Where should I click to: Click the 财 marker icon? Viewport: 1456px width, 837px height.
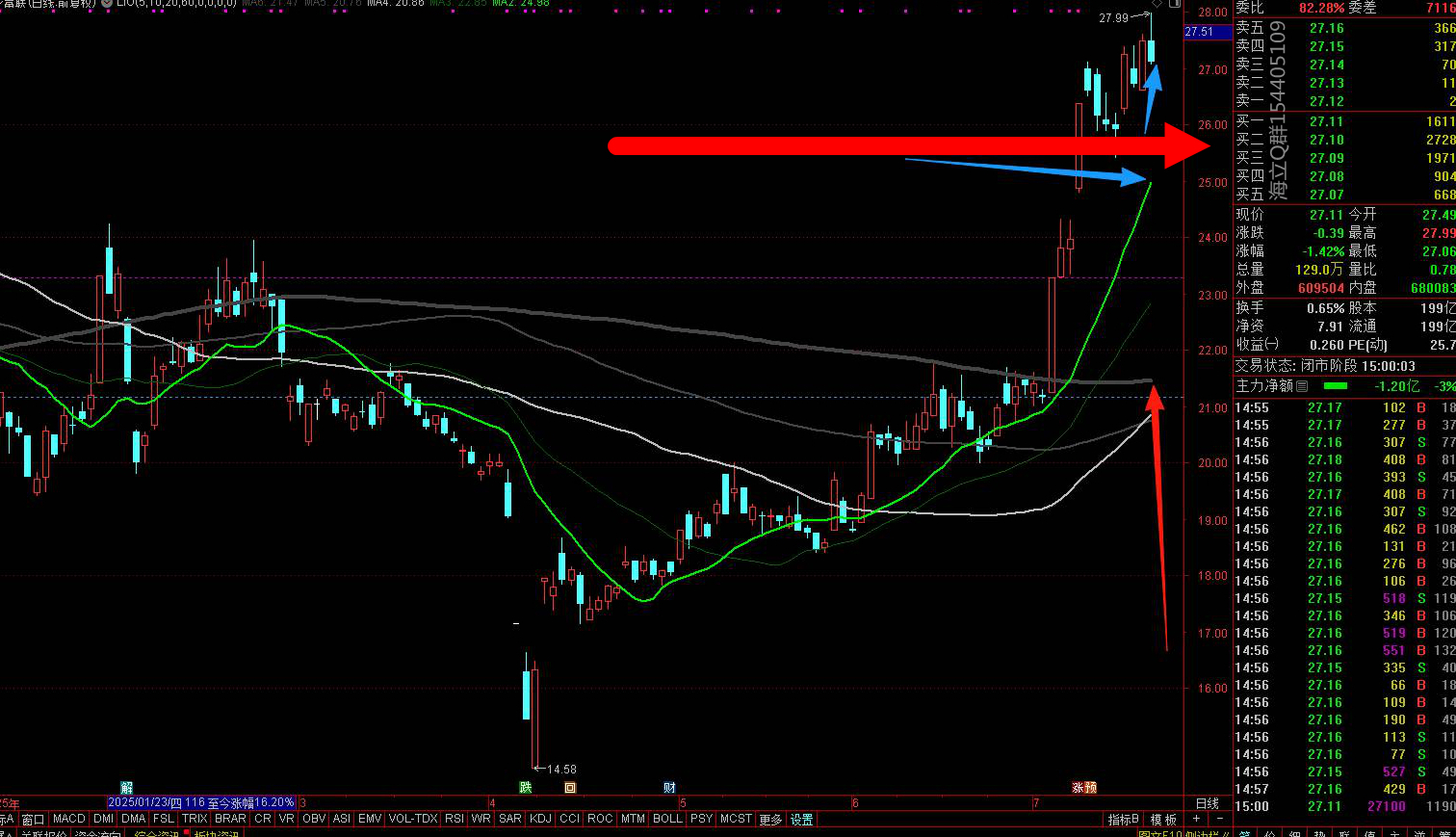coord(669,787)
